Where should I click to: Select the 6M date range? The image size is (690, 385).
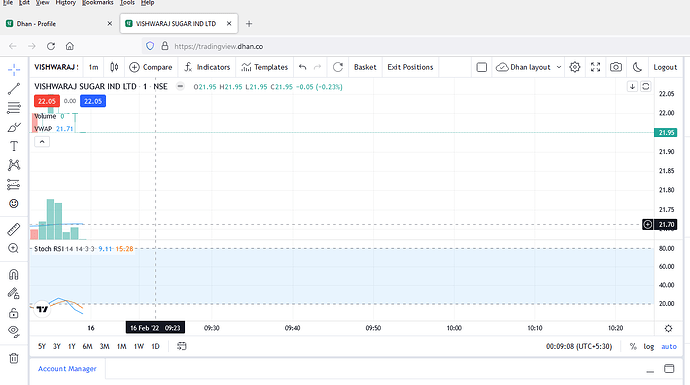88,346
